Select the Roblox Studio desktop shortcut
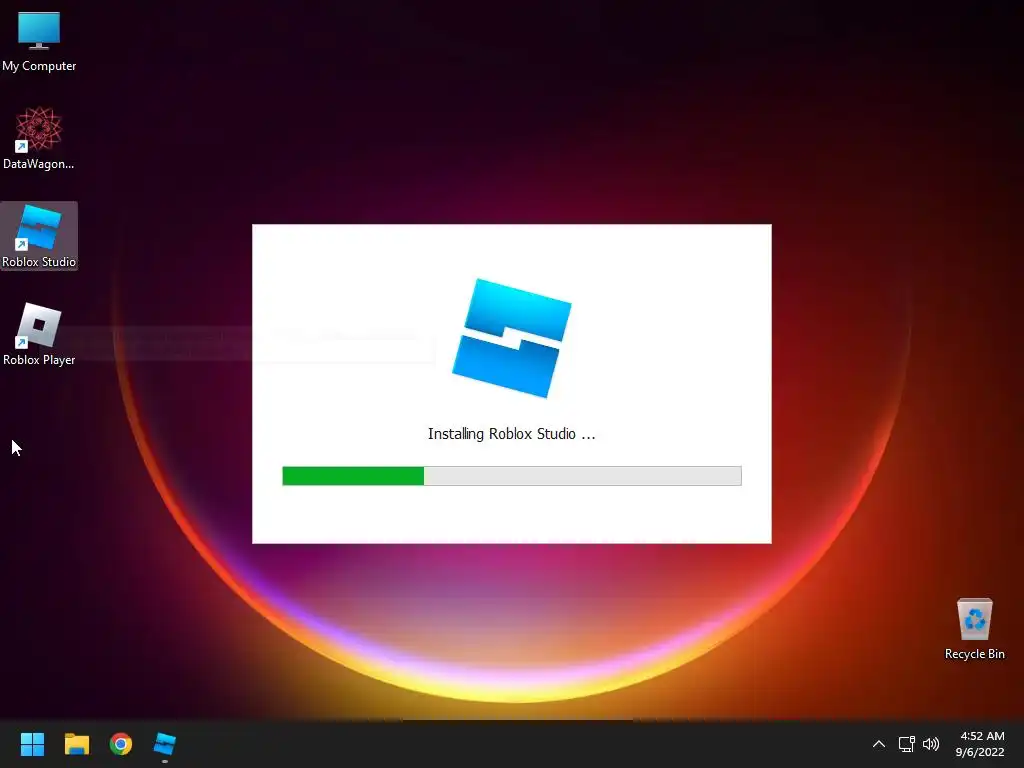 [x=39, y=236]
